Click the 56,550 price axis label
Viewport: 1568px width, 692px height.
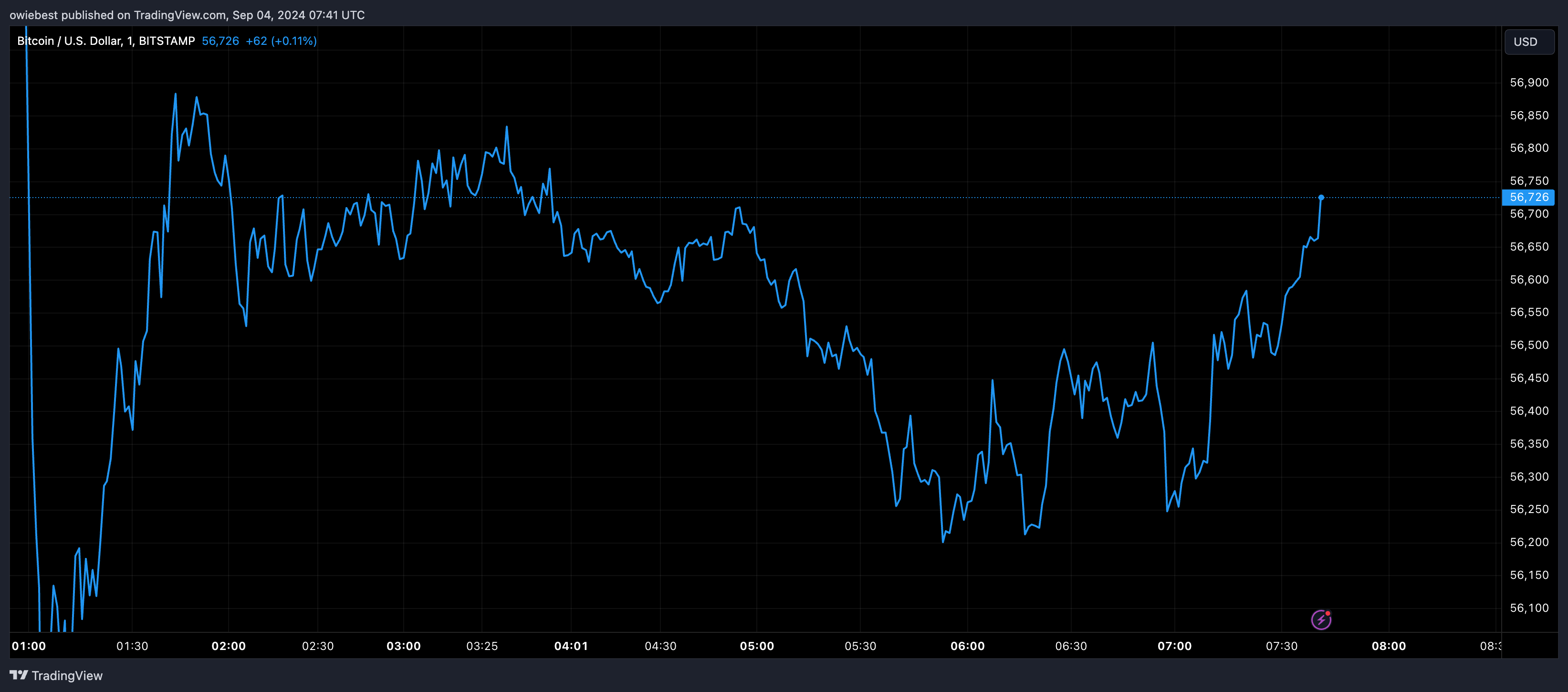[1529, 312]
